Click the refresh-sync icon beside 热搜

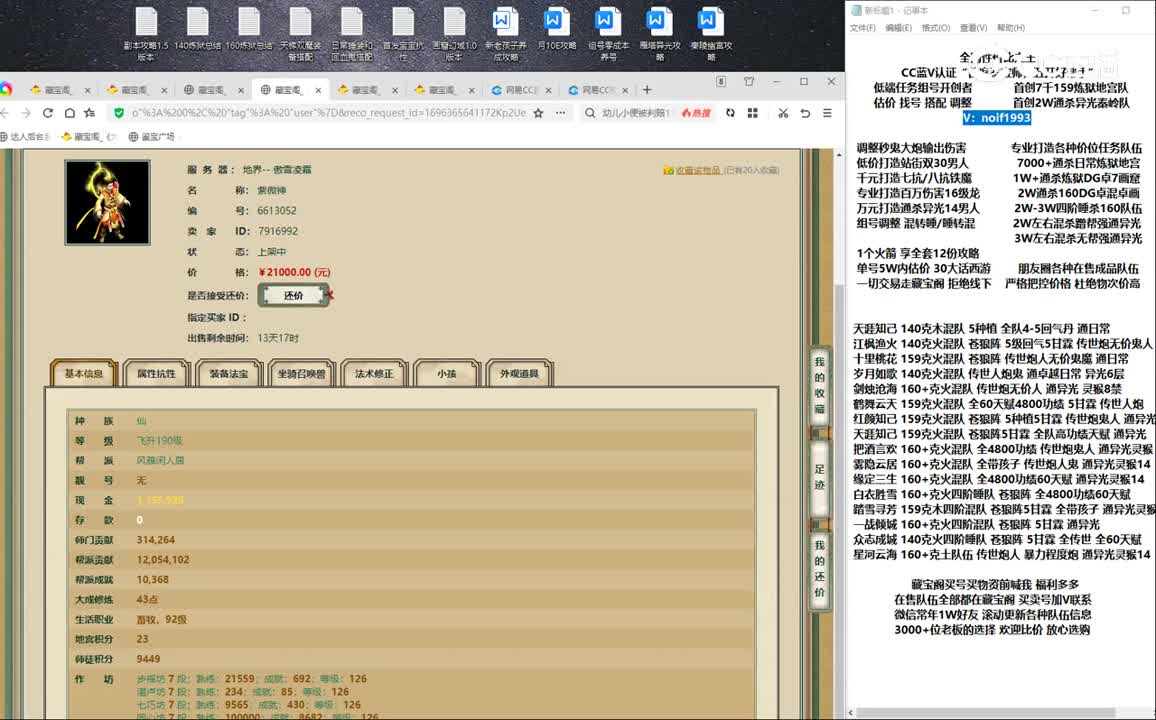731,113
